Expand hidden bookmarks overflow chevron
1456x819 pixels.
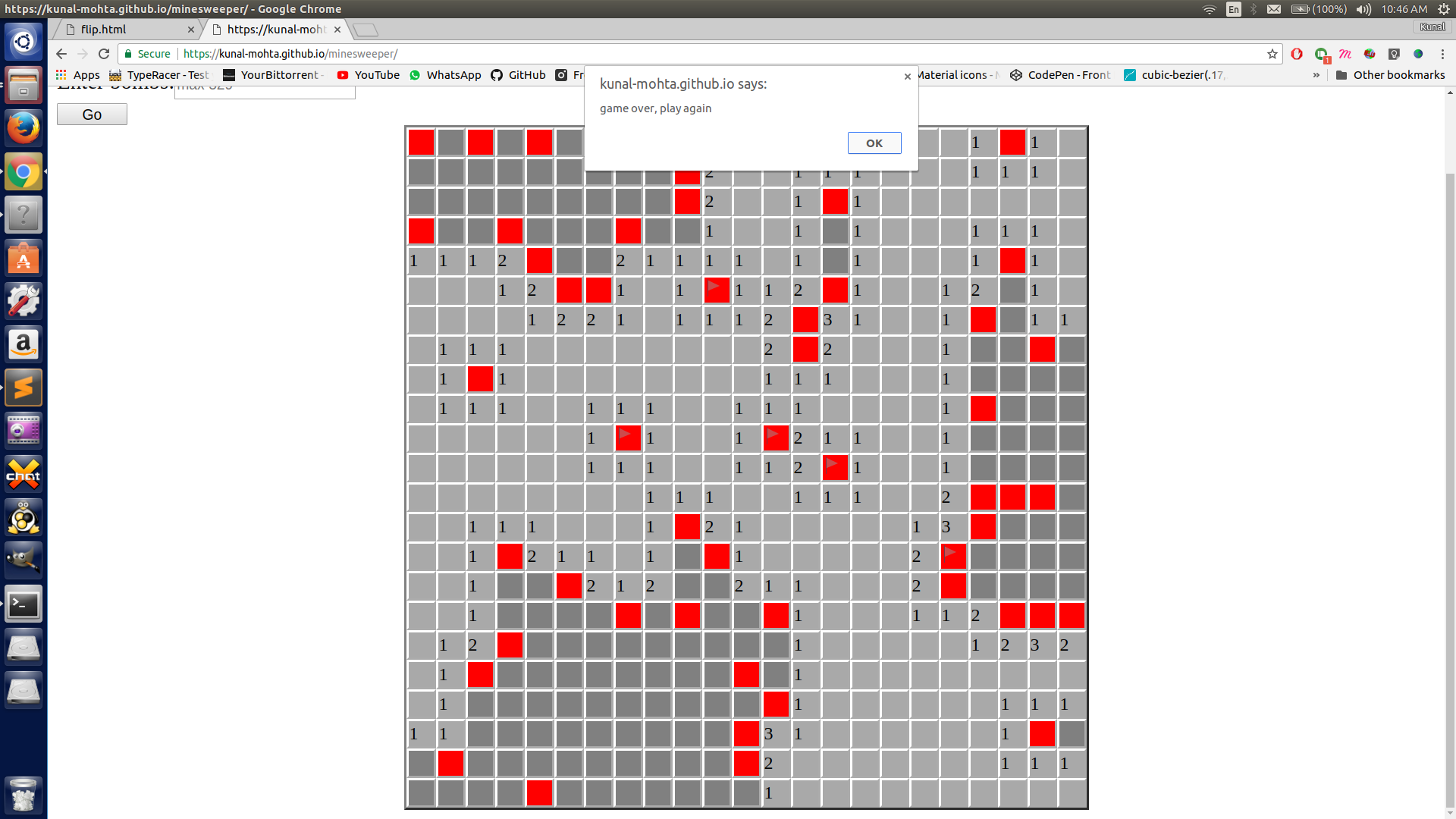pos(1316,75)
